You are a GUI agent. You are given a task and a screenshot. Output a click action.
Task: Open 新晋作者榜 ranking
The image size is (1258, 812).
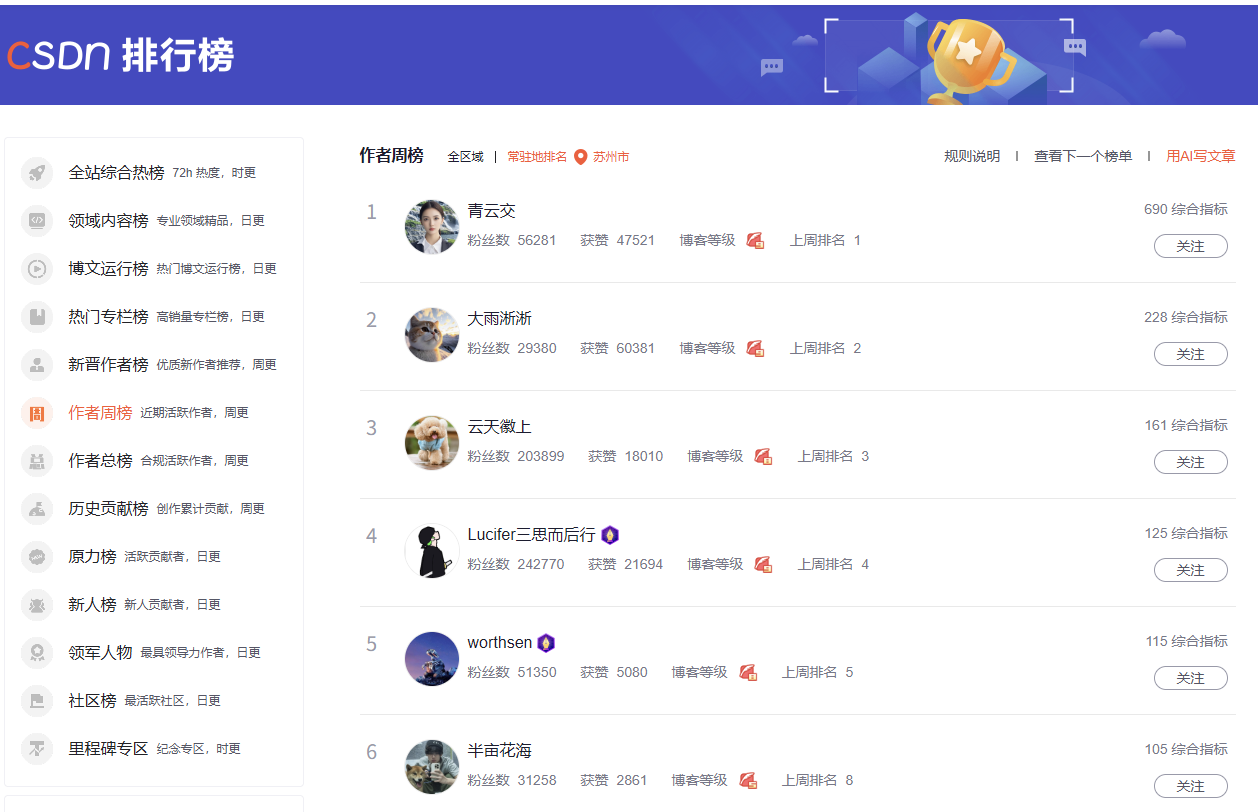click(x=108, y=365)
